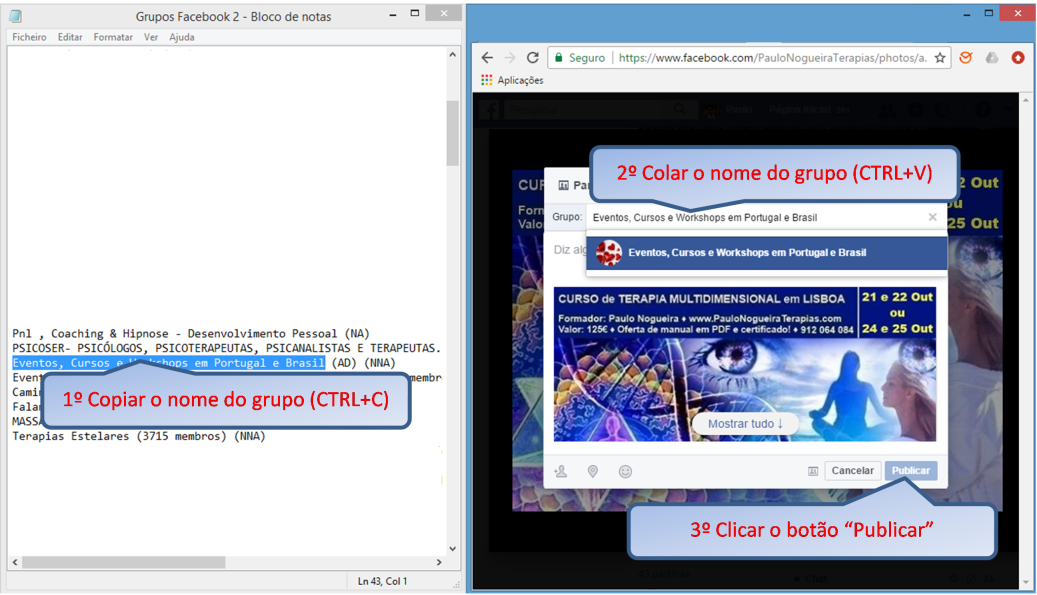Clear the Grupo field with the X
Screen dimensions: 1037x595
point(933,217)
